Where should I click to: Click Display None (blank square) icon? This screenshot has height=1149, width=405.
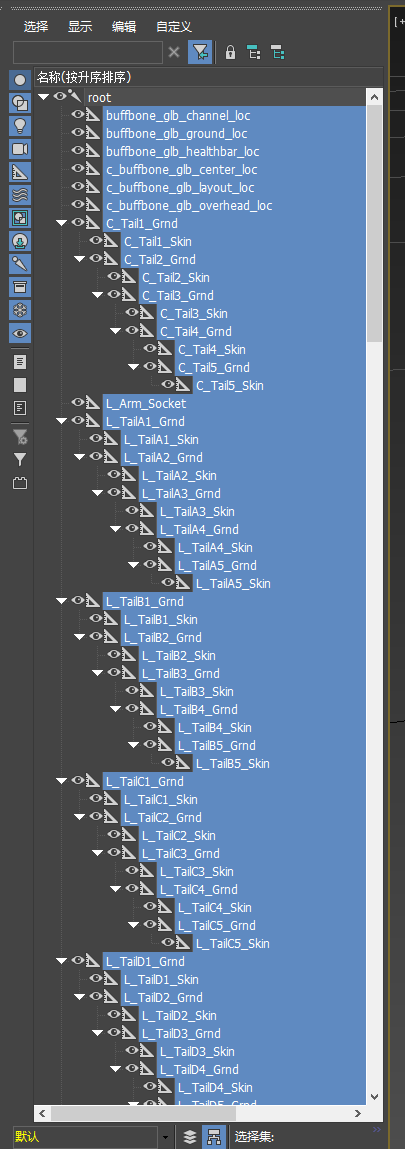(x=20, y=385)
